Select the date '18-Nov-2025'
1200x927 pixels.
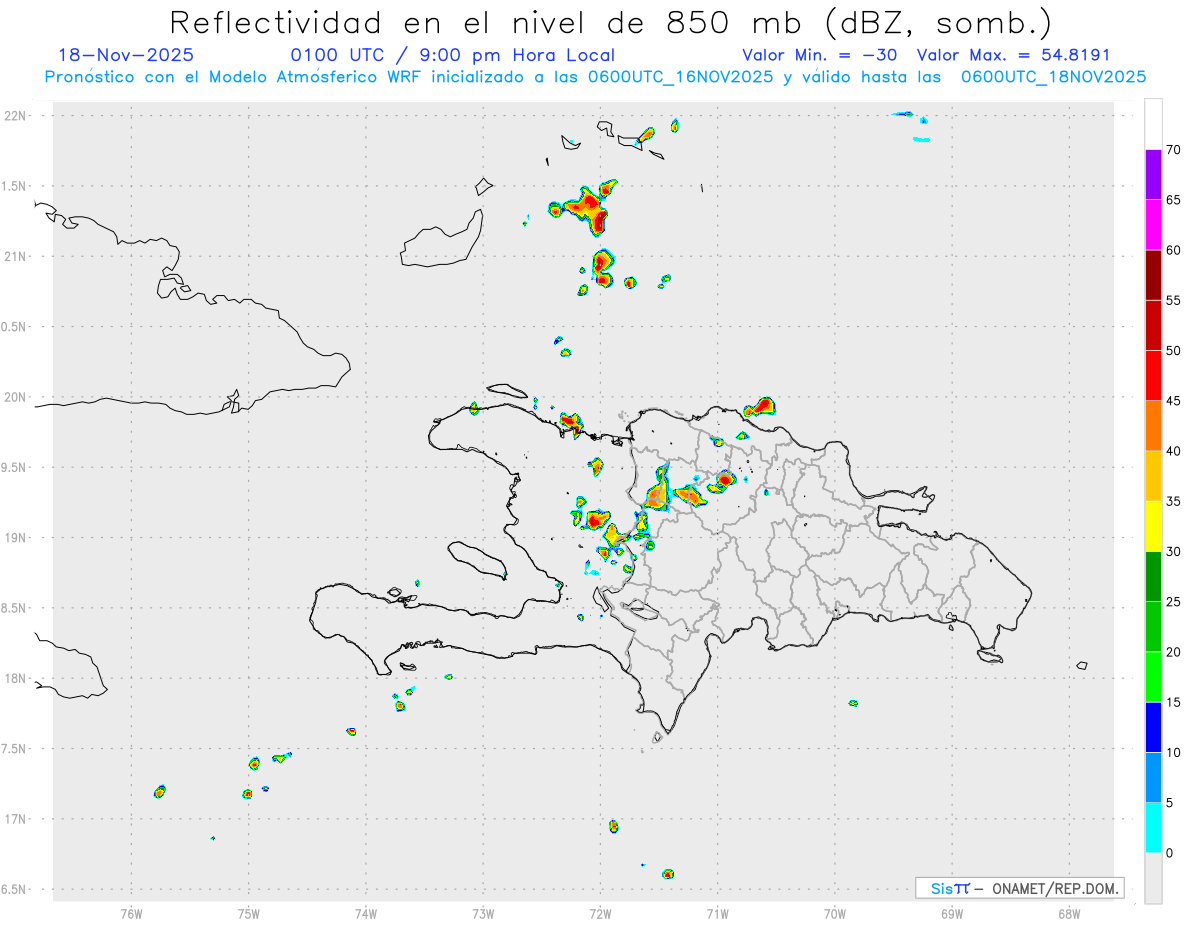(127, 56)
